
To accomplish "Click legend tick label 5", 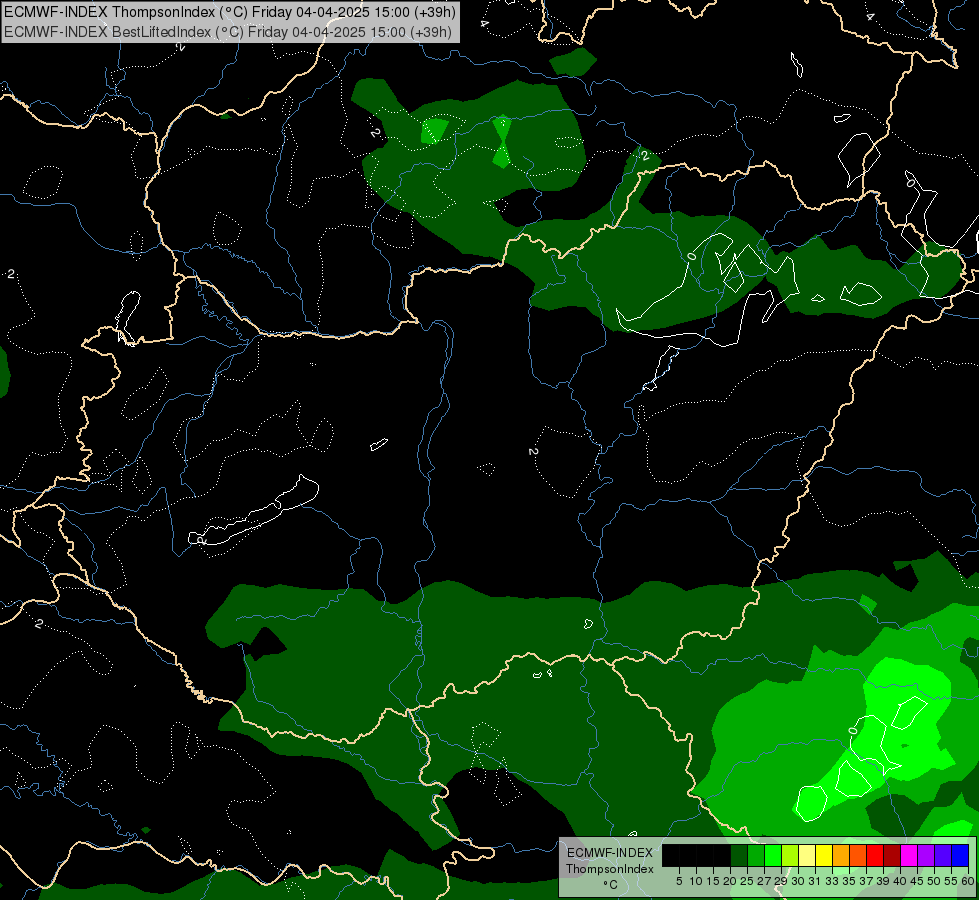I will click(679, 881).
